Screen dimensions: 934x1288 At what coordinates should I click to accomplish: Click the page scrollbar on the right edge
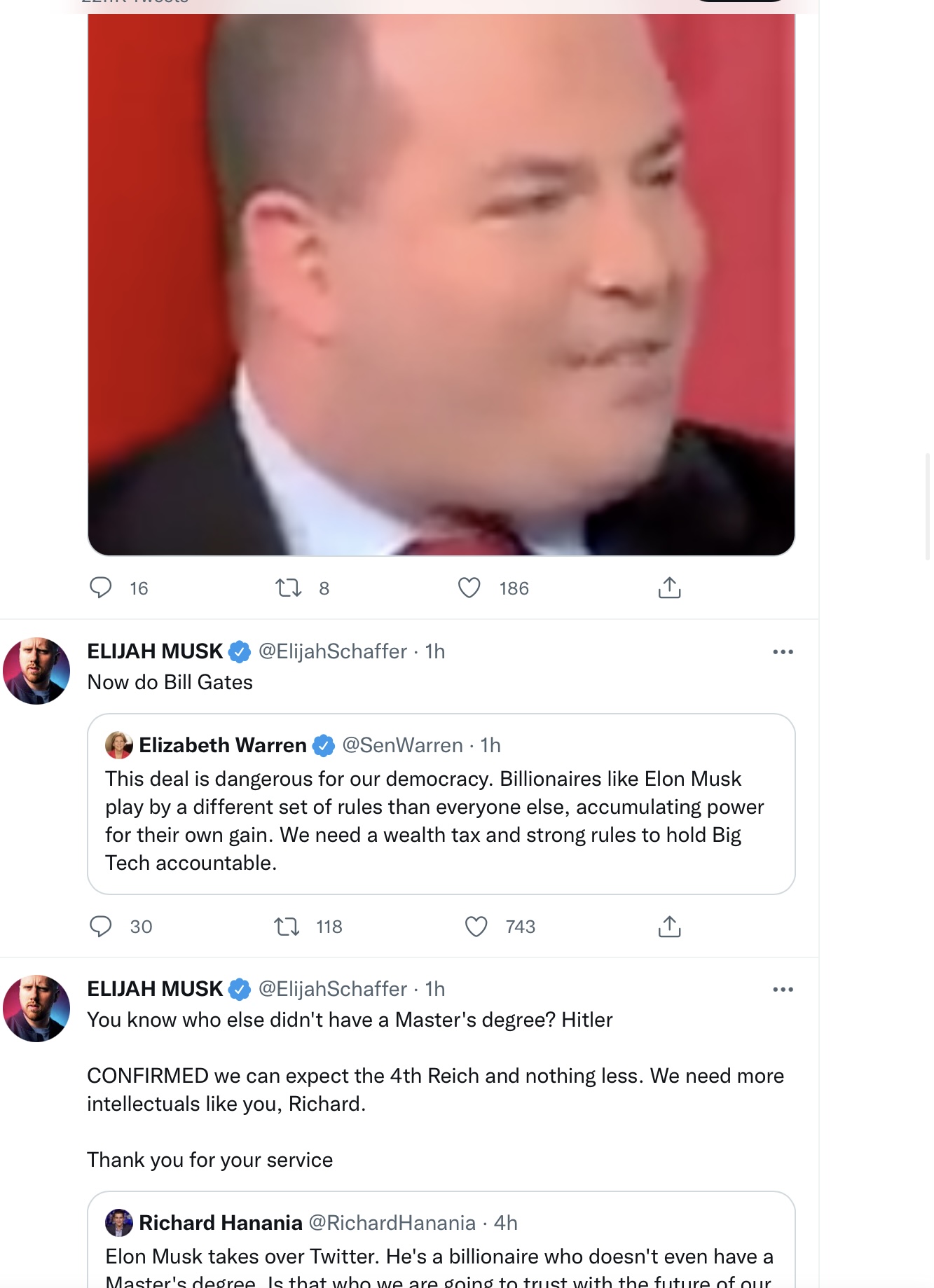928,506
